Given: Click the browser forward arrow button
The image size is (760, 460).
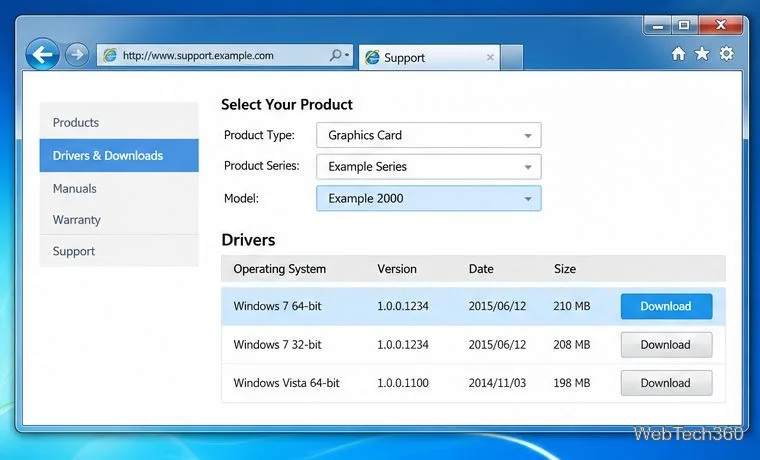Looking at the screenshot, I should (77, 54).
